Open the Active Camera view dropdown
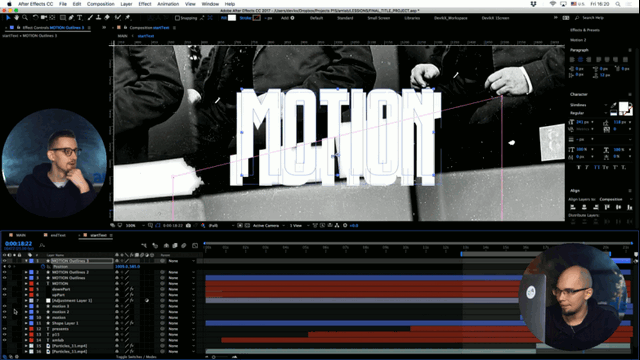Viewport: 640px width, 360px height. coord(268,225)
